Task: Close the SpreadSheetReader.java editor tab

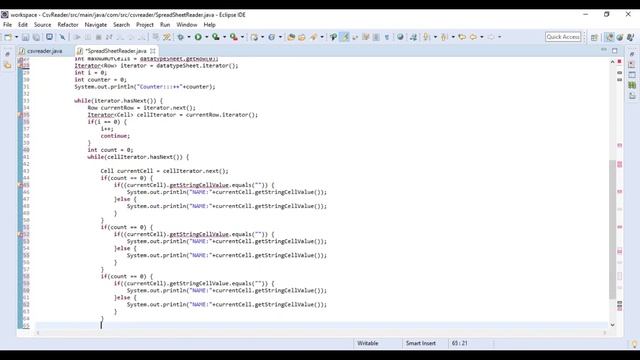Action: point(153,51)
